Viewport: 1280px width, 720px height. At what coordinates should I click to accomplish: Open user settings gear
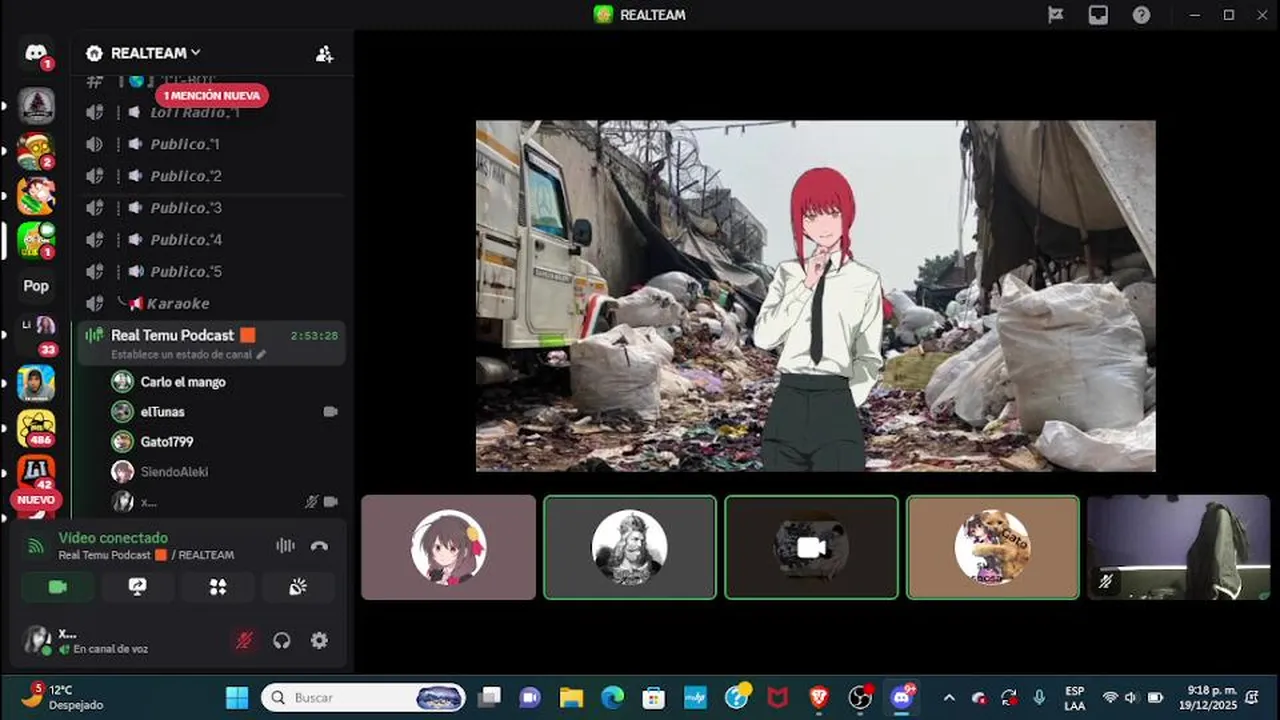coord(319,641)
